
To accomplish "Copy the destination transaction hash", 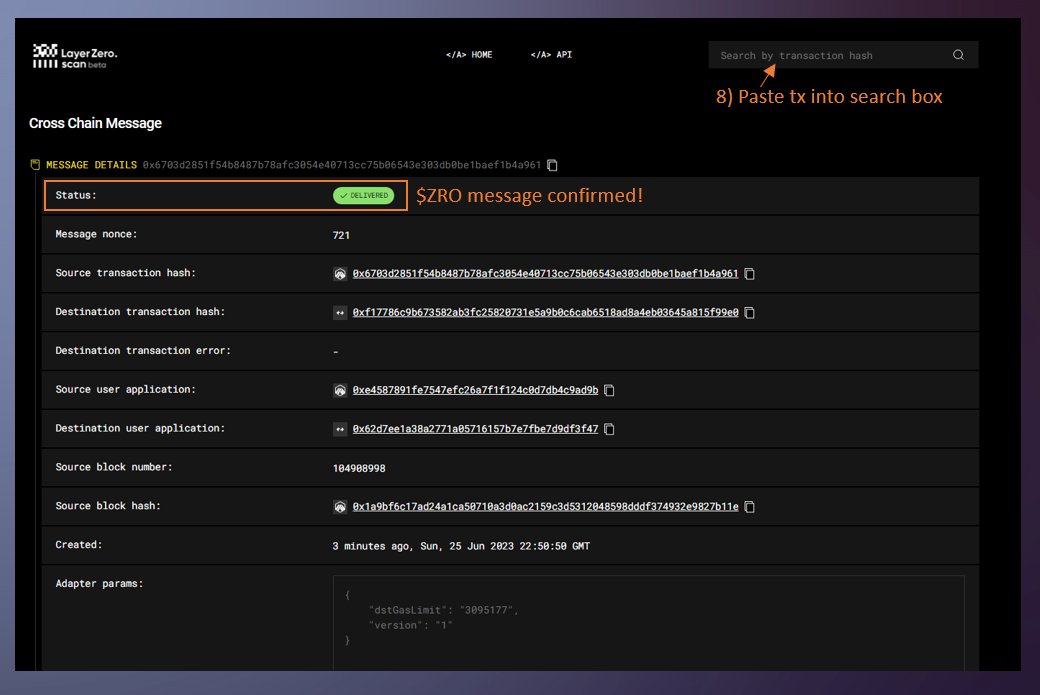I will coord(748,311).
